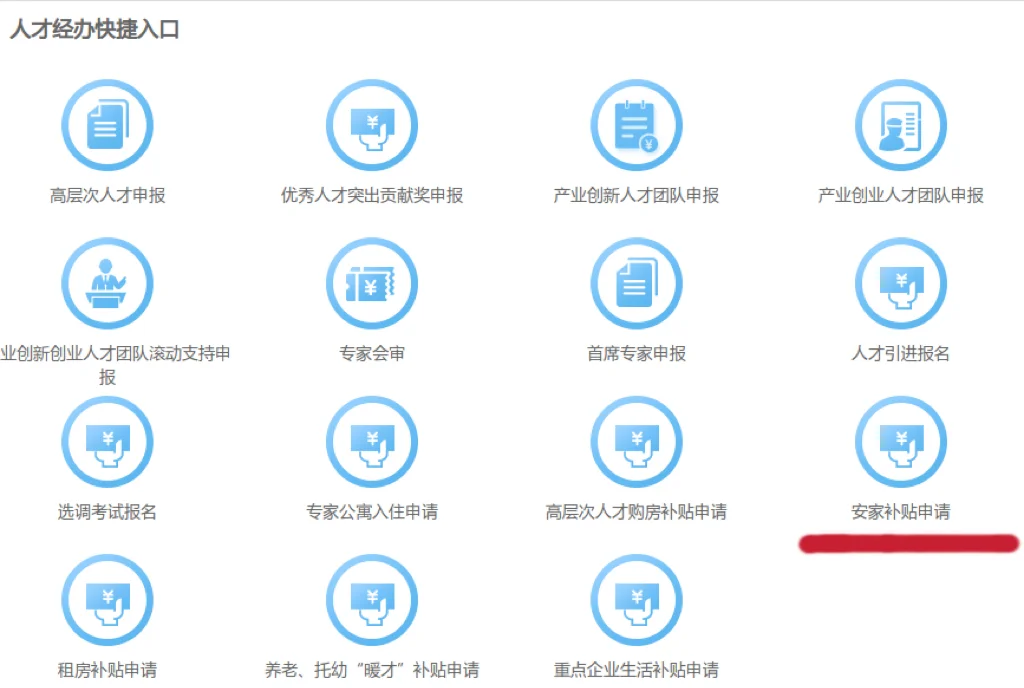1024x688 pixels.
Task: 点击创新创业人才团队滚动支持申报图标
Action: click(x=108, y=282)
